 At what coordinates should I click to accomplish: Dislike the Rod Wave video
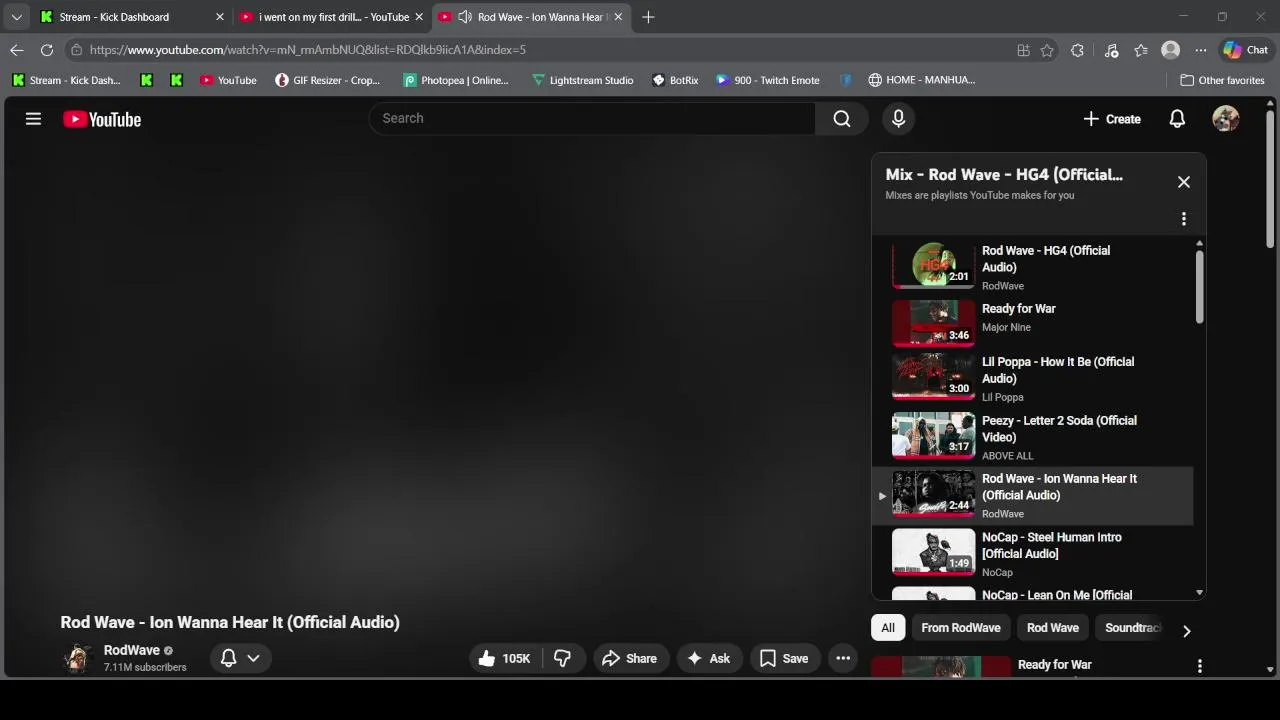(x=562, y=658)
